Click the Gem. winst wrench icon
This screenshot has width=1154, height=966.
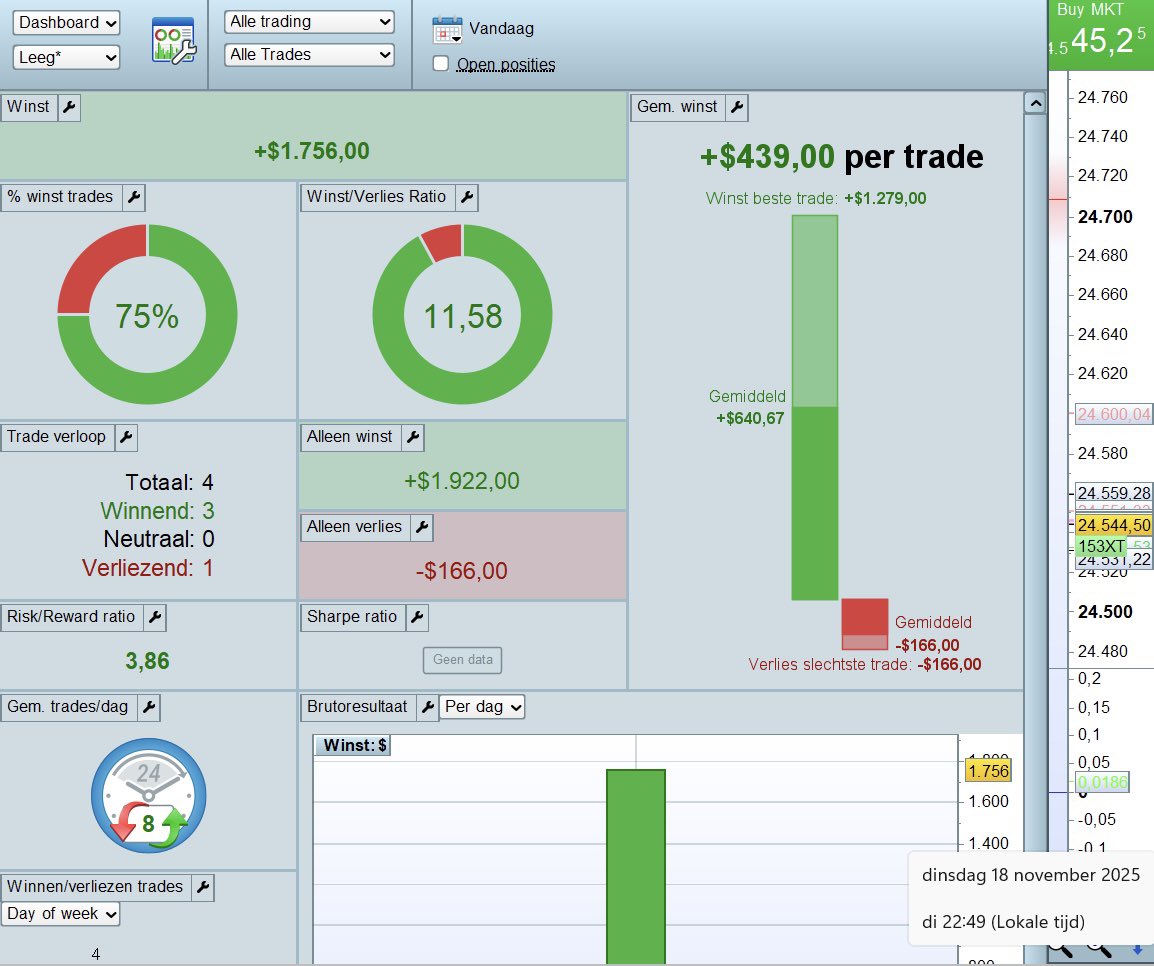(737, 107)
